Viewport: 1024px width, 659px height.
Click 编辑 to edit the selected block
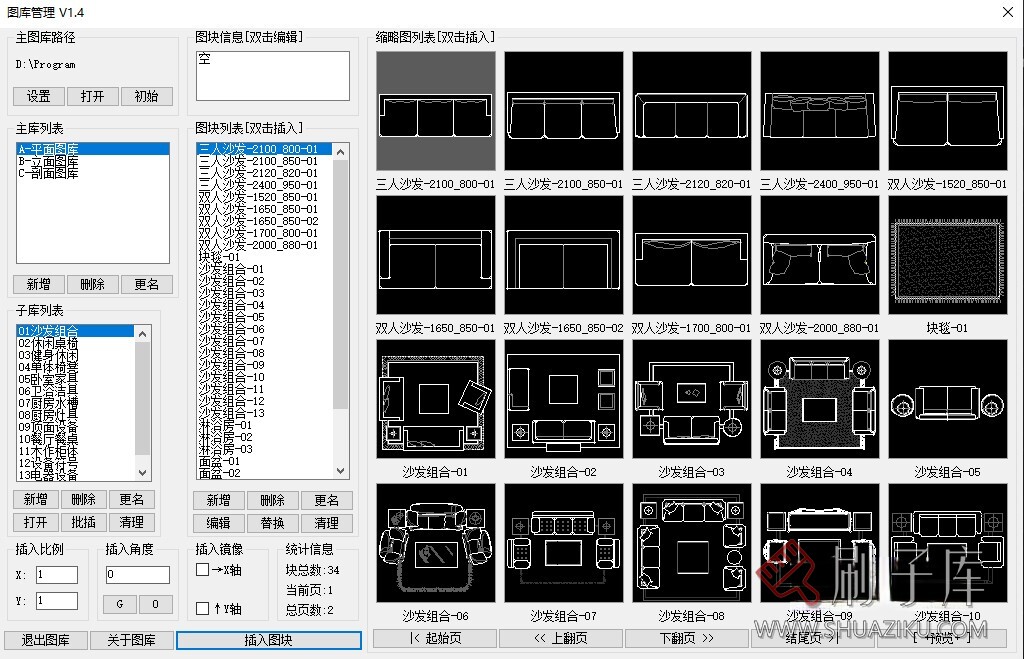pos(218,522)
